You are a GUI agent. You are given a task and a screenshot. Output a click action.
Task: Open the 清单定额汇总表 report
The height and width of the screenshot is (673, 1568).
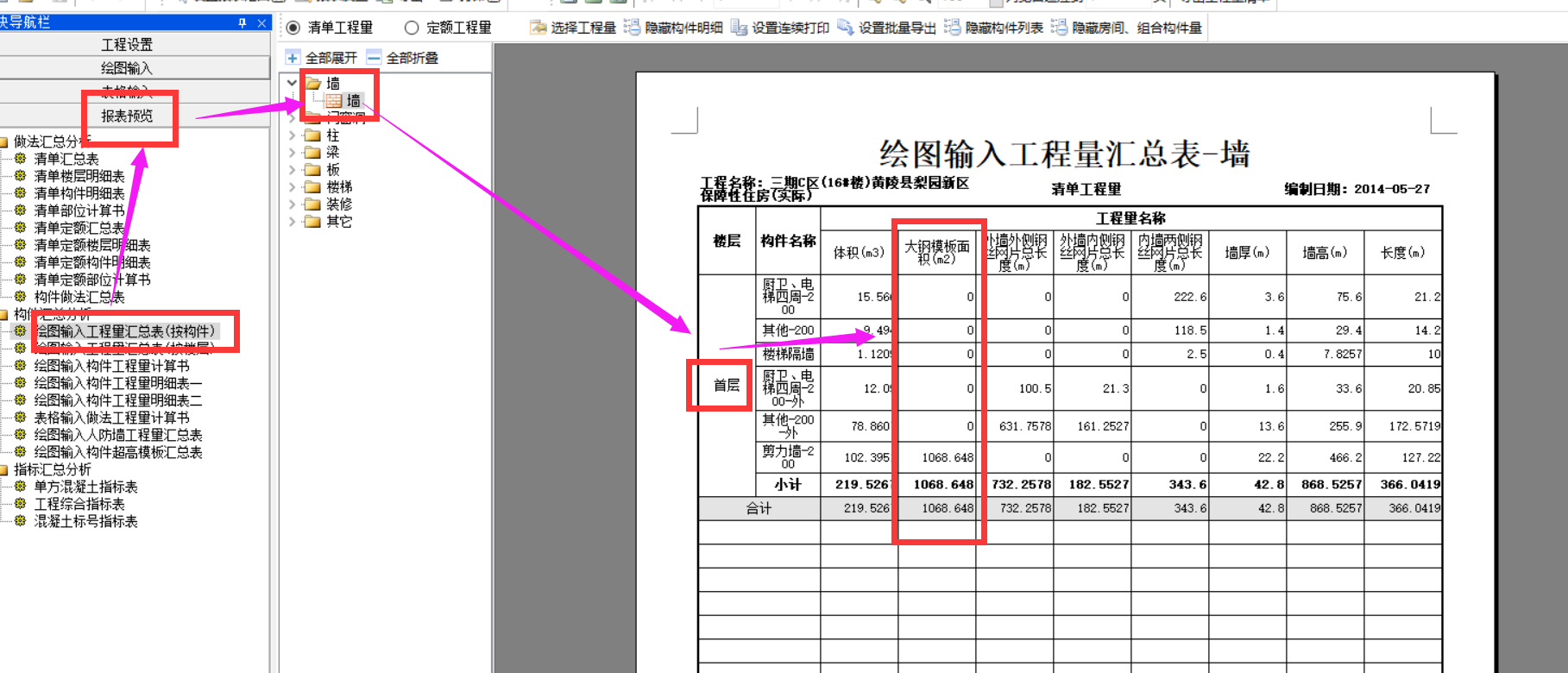point(79,228)
